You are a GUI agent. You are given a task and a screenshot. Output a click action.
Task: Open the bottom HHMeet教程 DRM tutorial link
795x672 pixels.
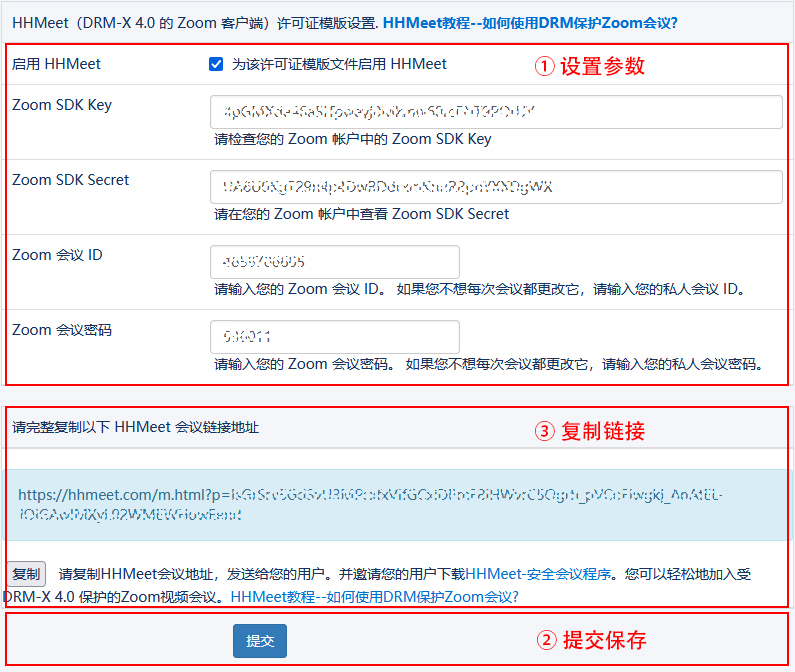(x=375, y=597)
